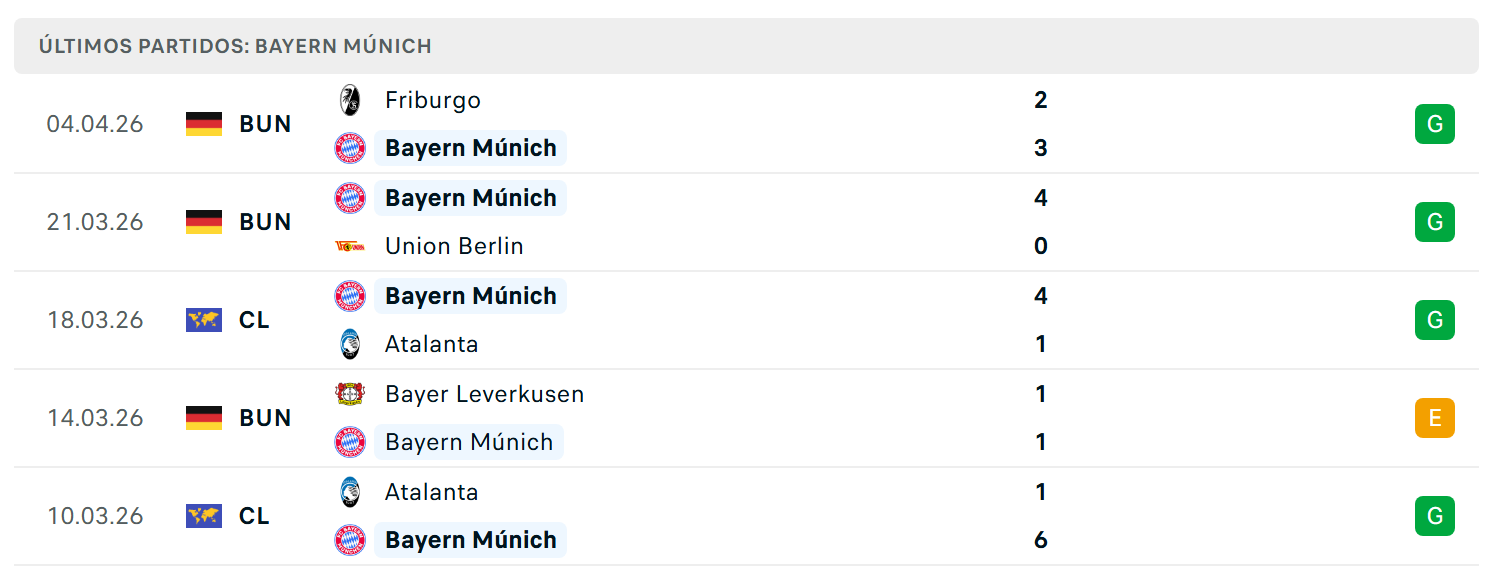Open the 6-1 score of the Atalanta match
Viewport: 1495px width, 583px height.
[x=1041, y=516]
